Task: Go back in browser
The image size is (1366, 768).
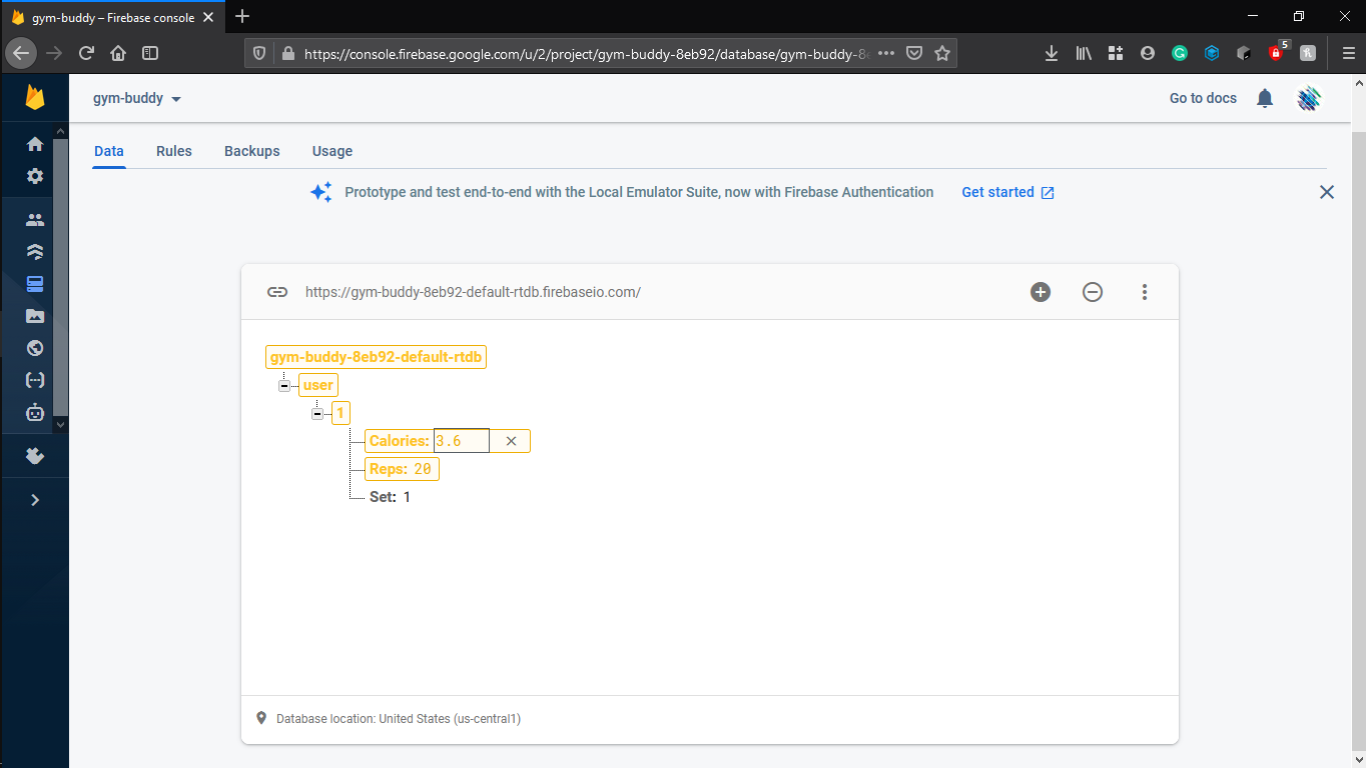Action: pyautogui.click(x=21, y=53)
